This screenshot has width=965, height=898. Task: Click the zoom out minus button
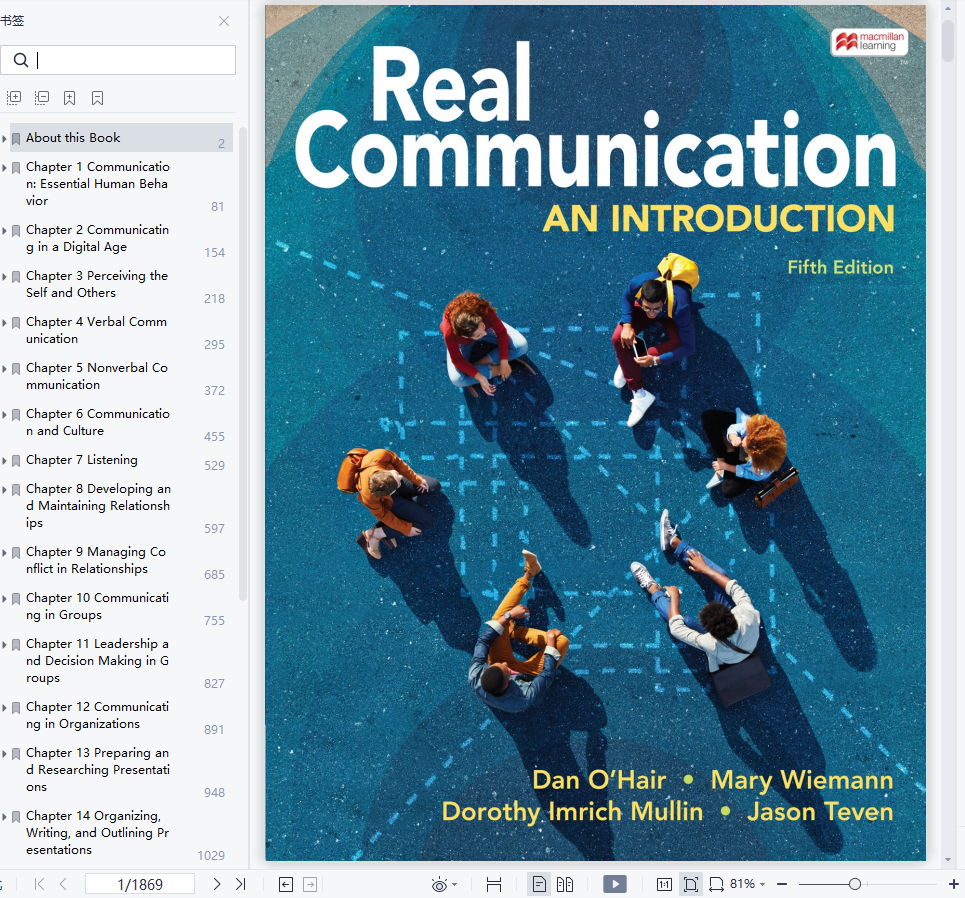[x=782, y=884]
